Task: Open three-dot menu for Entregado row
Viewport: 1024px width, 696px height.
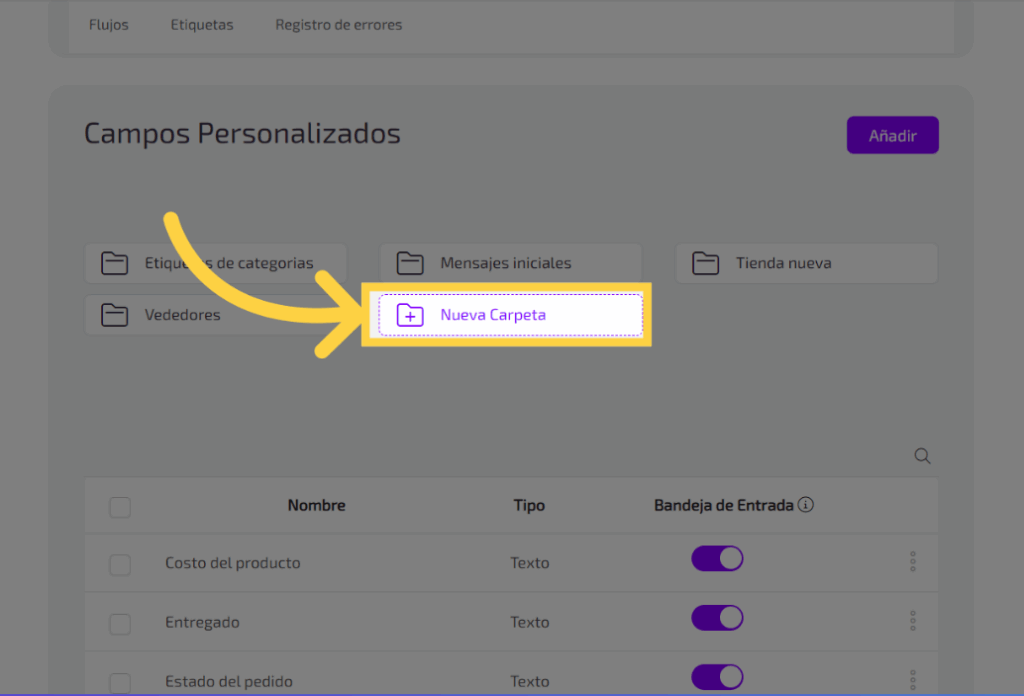Action: click(913, 621)
